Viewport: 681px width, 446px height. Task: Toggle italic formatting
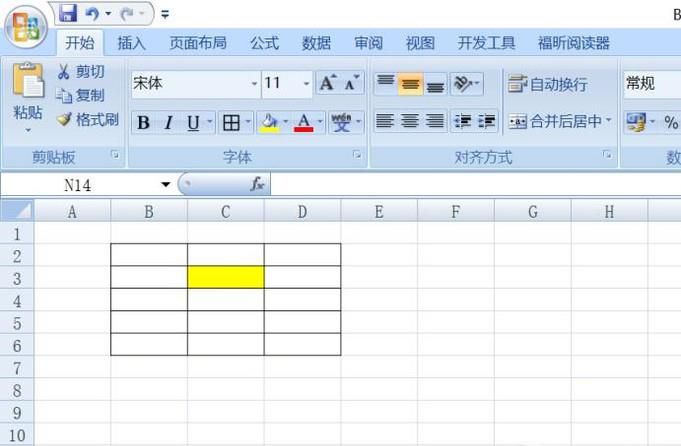pyautogui.click(x=169, y=123)
